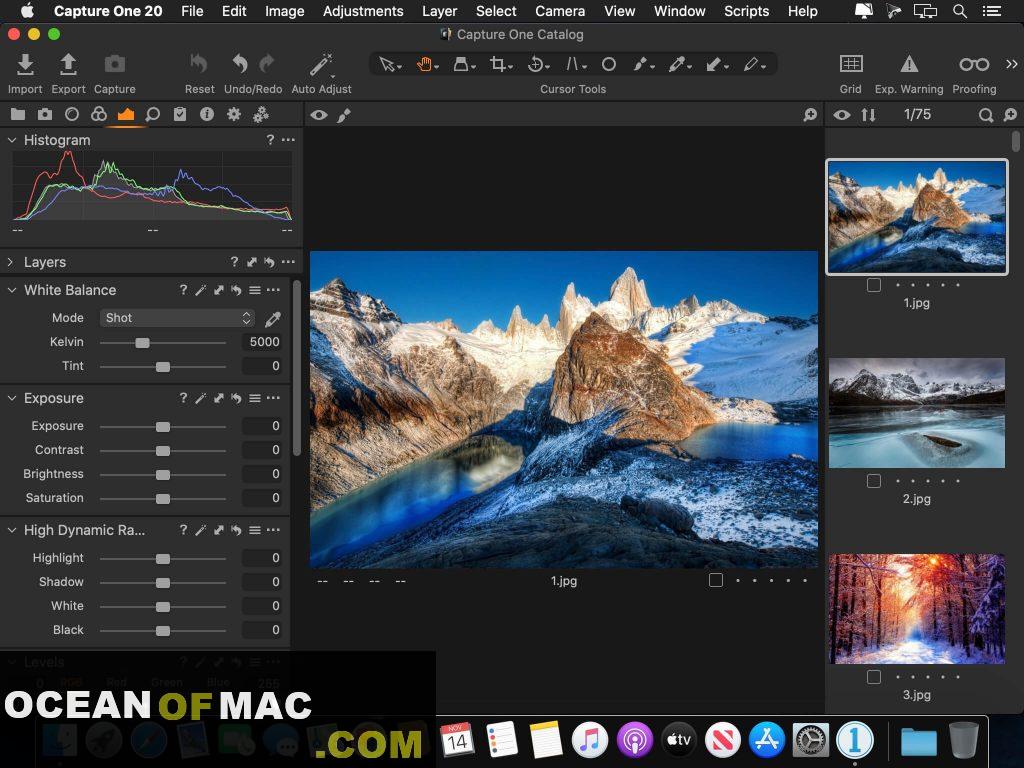Select the Spot Removal circle tool
The width and height of the screenshot is (1024, 768).
coord(609,65)
